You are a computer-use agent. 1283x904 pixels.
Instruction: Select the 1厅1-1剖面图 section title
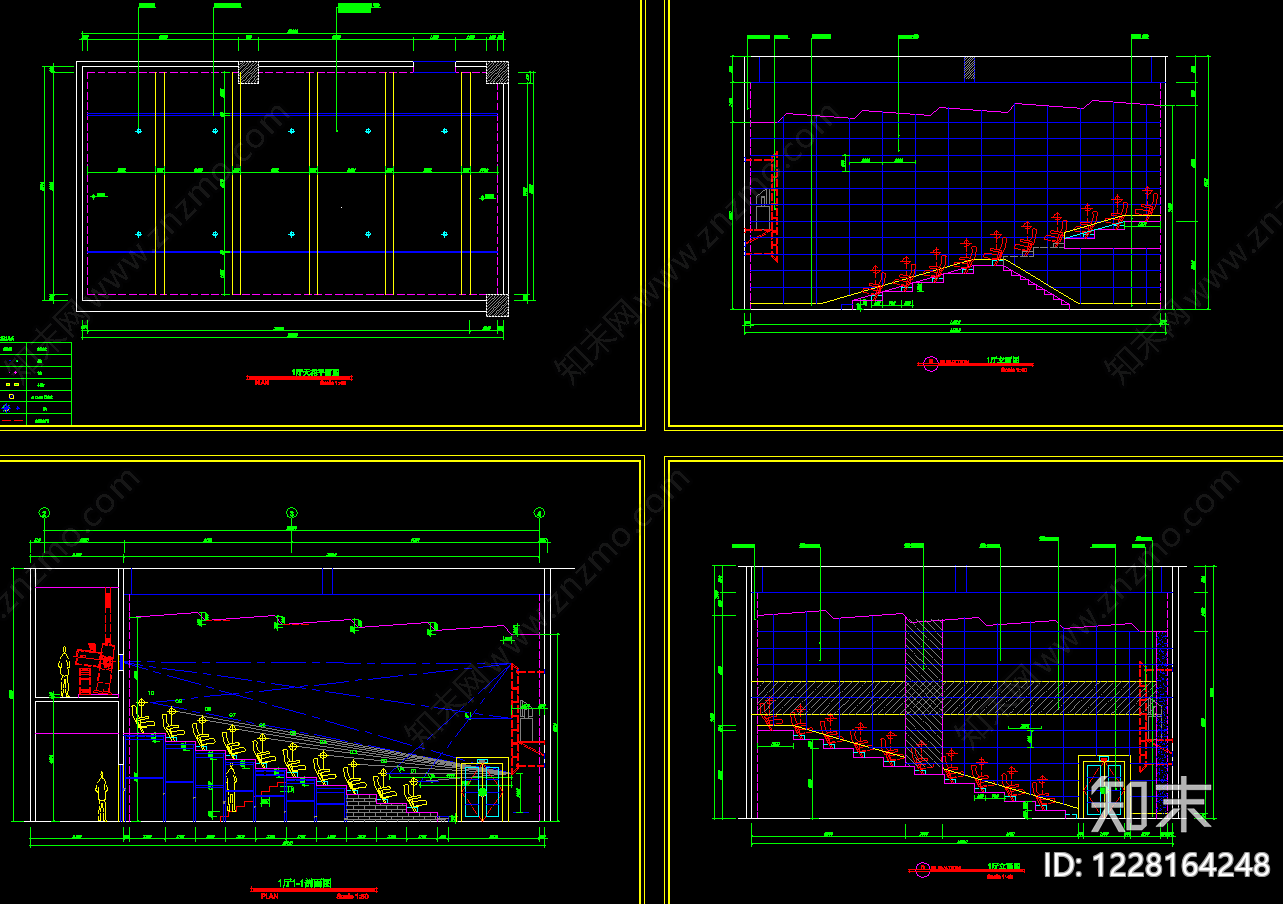coord(304,883)
